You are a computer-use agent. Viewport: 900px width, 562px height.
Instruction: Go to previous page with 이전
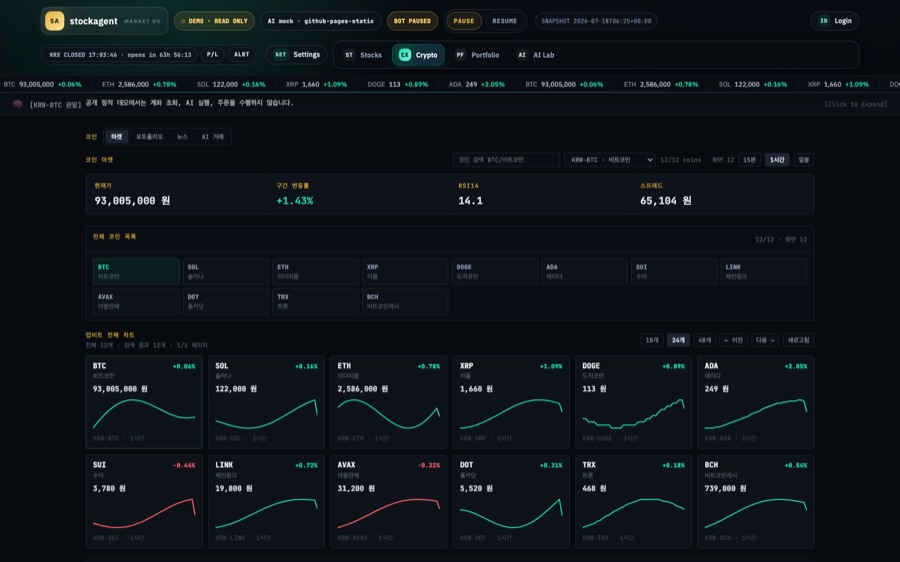(x=734, y=340)
